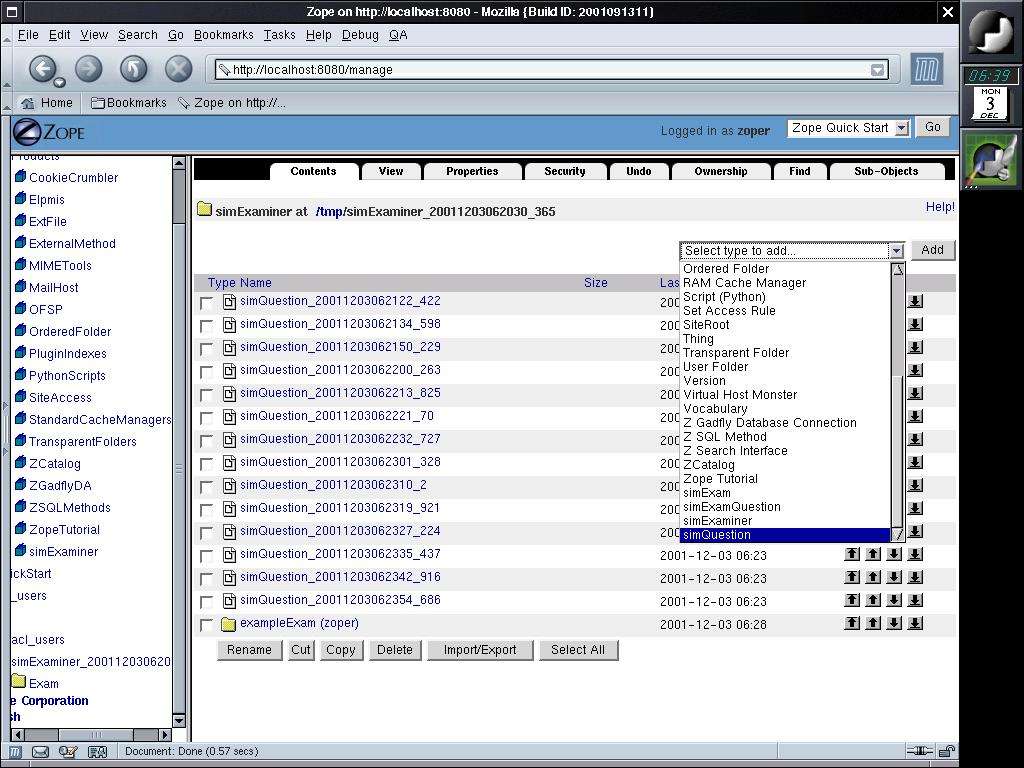
Task: Switch to the Properties tab
Action: click(472, 171)
